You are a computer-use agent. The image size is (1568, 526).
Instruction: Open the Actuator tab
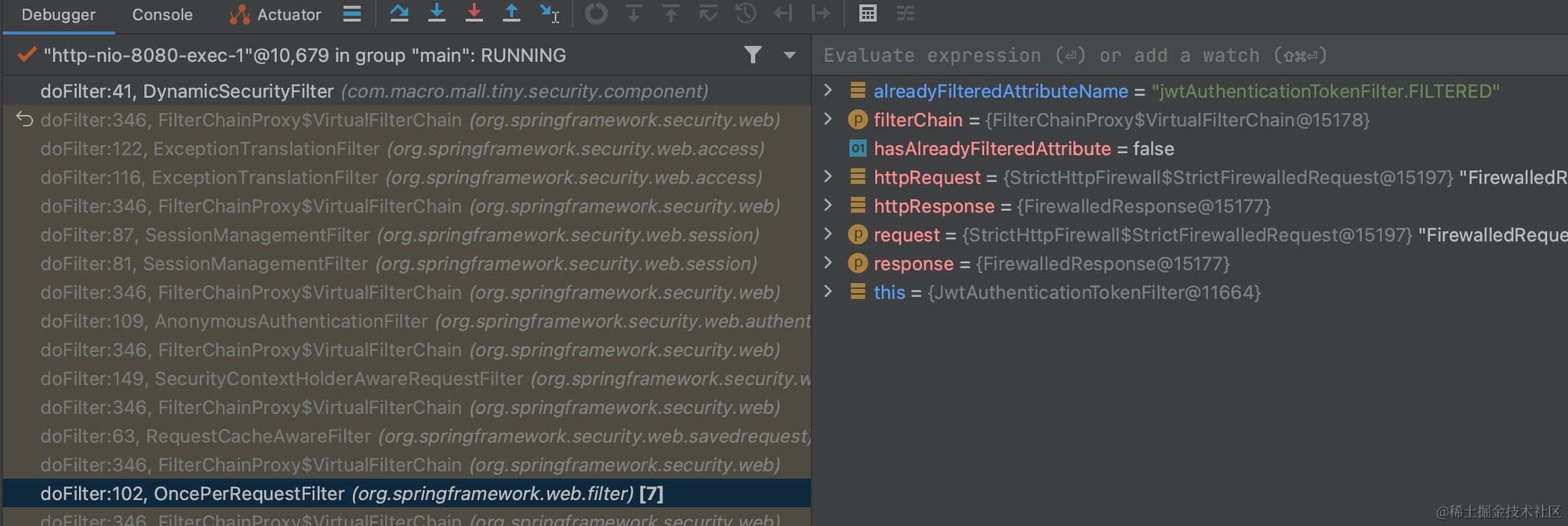[275, 15]
